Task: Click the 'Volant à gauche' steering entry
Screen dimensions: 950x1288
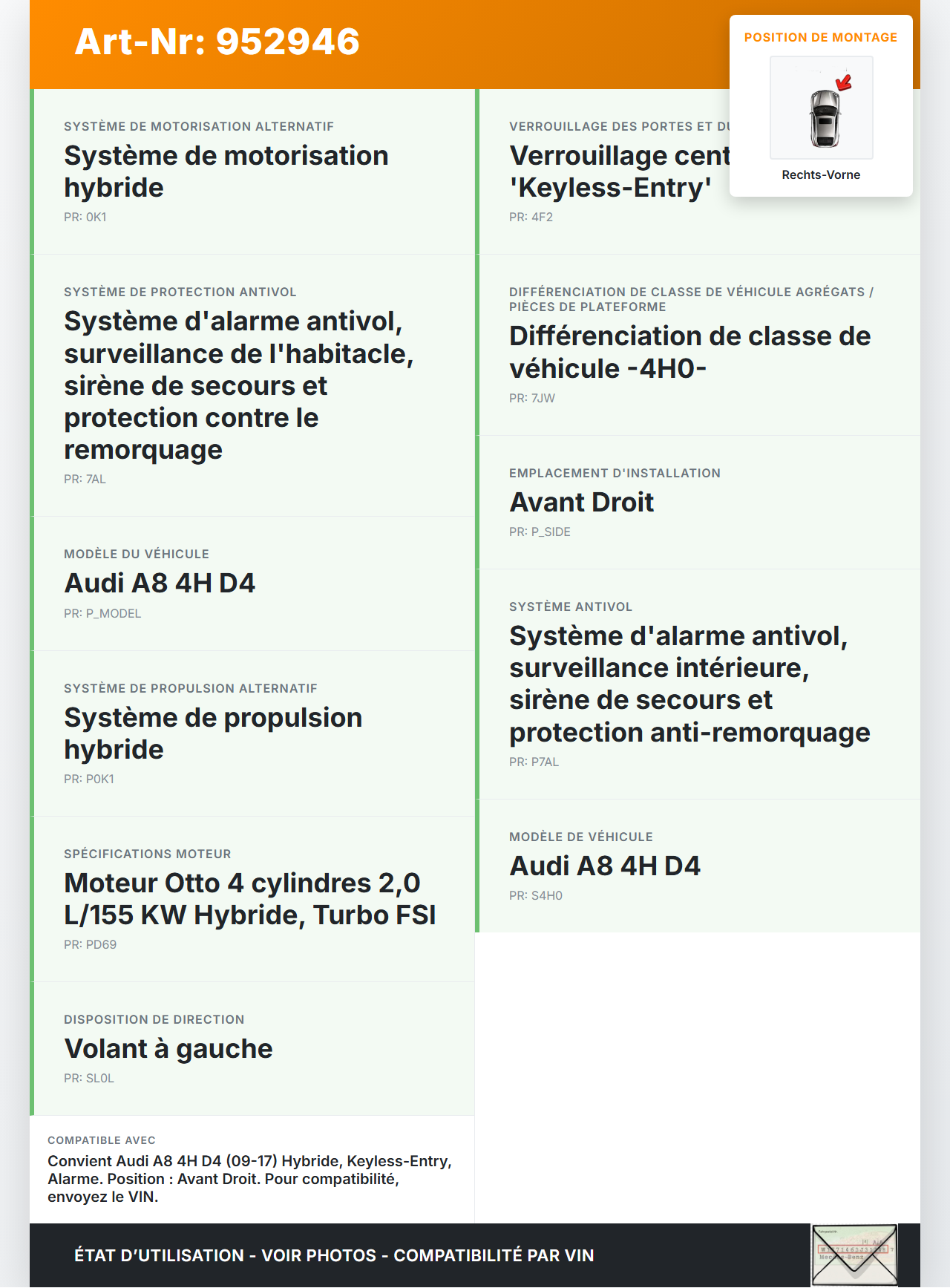Action: 168,1049
